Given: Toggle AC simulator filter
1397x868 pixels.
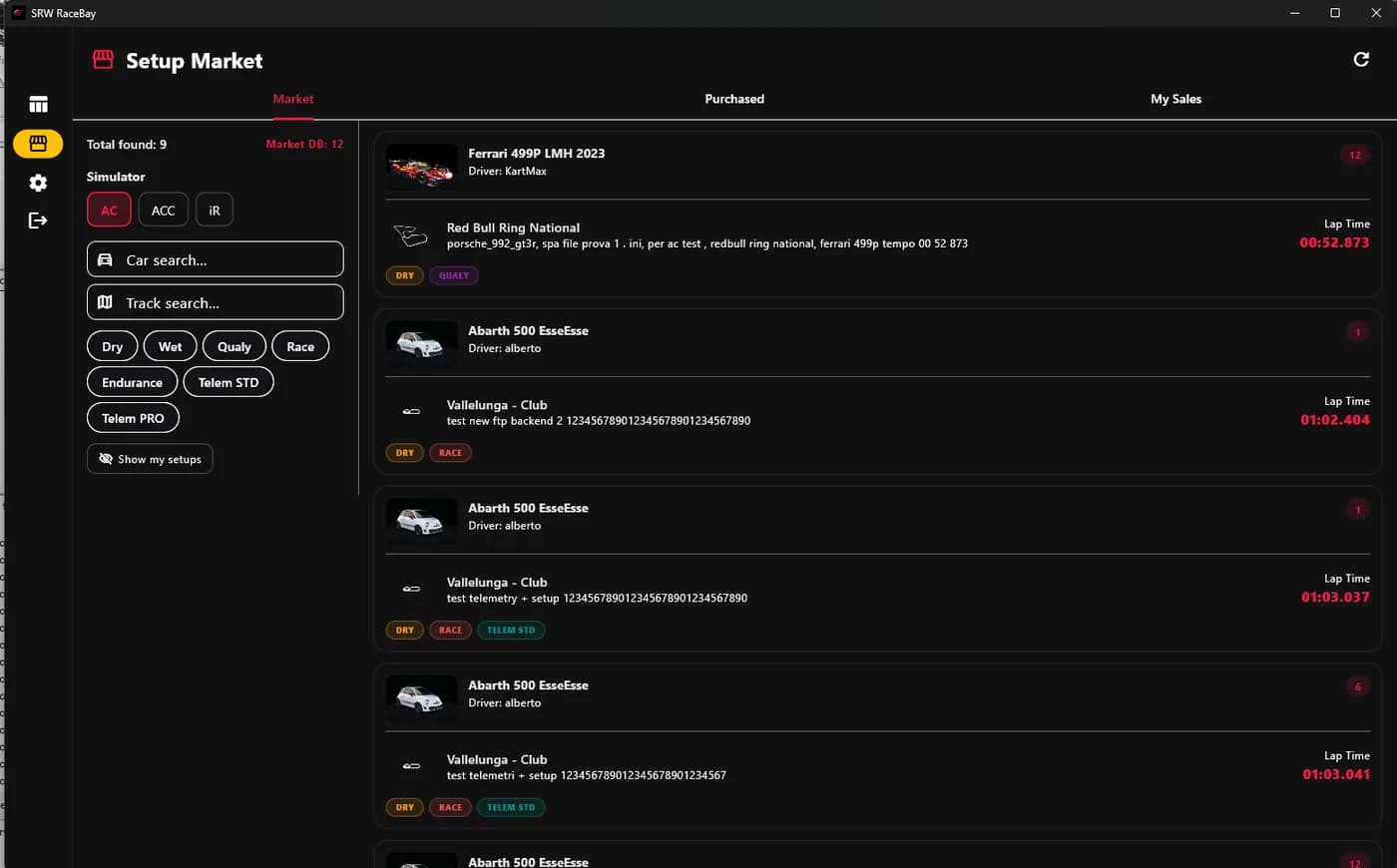Looking at the screenshot, I should 109,210.
